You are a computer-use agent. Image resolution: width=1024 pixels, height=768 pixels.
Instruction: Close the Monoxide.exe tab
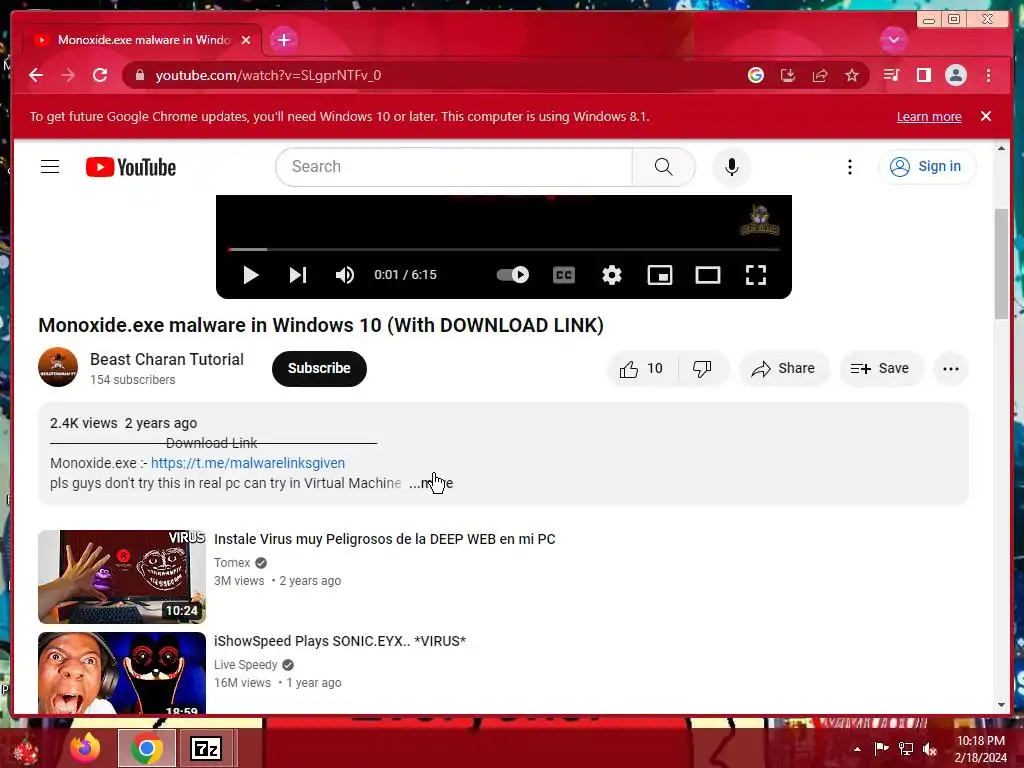pos(246,40)
